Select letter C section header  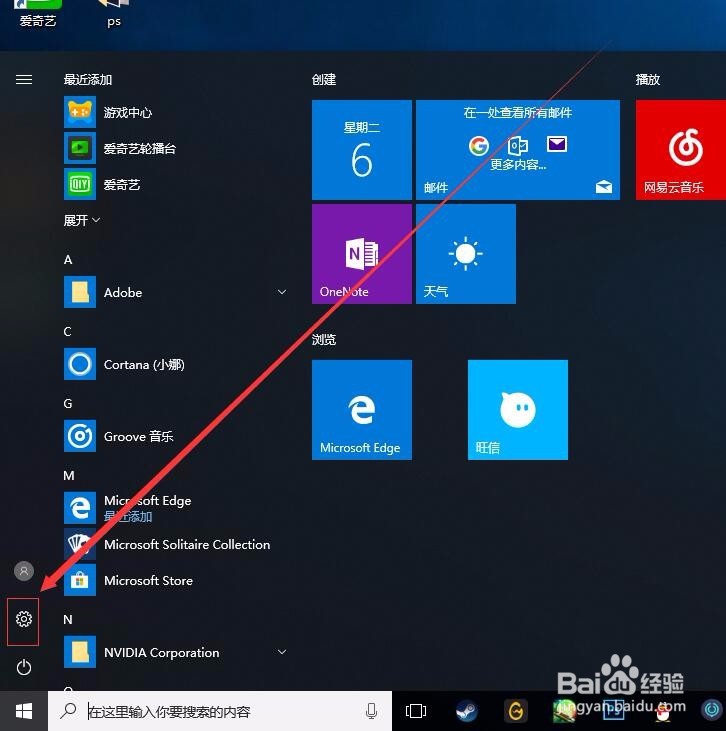coord(68,331)
